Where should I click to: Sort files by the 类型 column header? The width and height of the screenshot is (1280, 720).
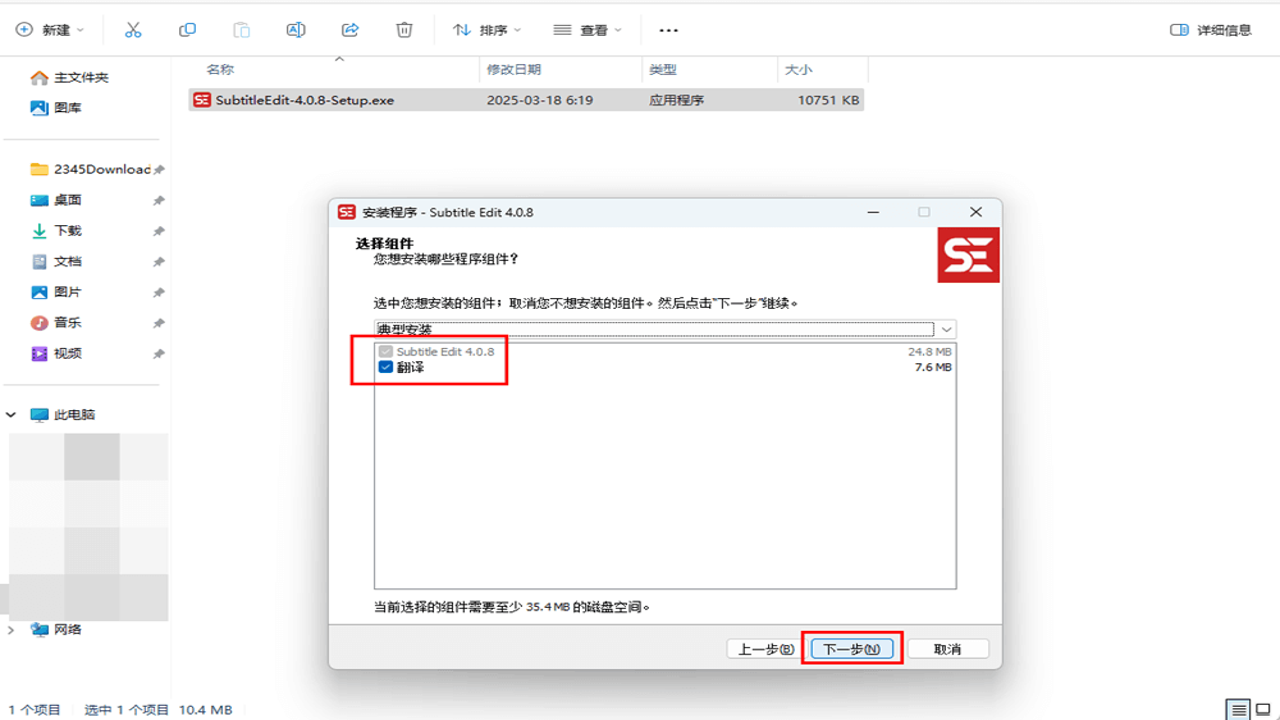(663, 70)
